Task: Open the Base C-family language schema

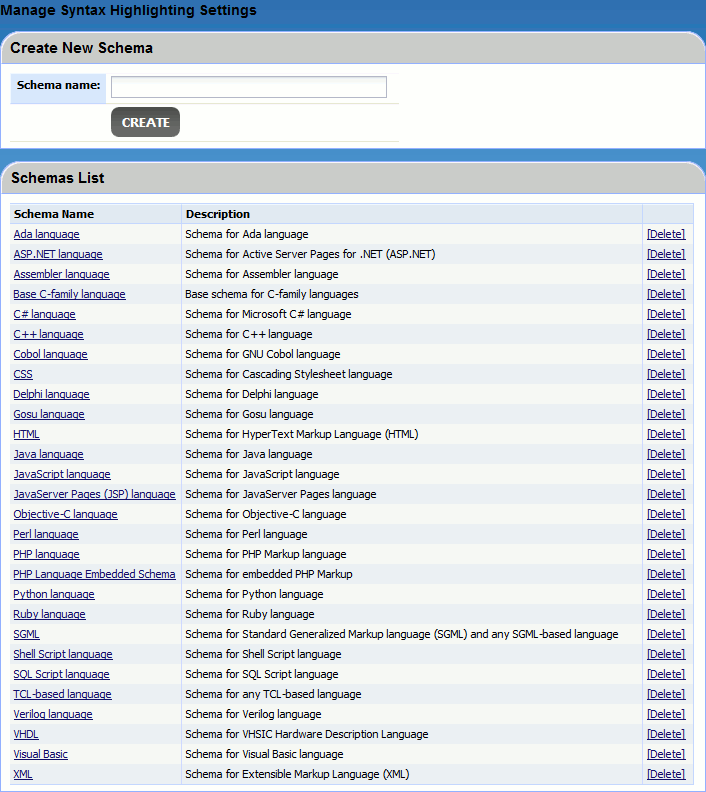Action: 69,294
